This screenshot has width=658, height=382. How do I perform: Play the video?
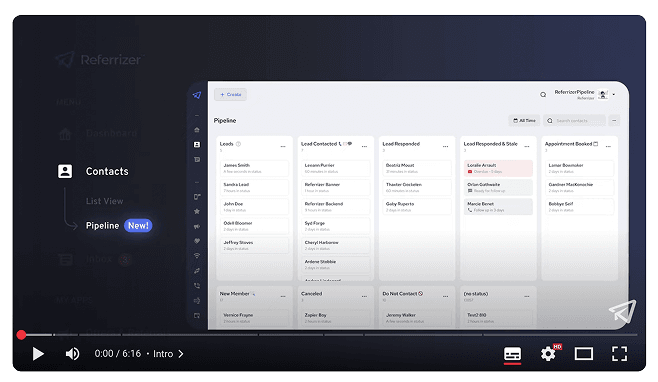pos(38,354)
